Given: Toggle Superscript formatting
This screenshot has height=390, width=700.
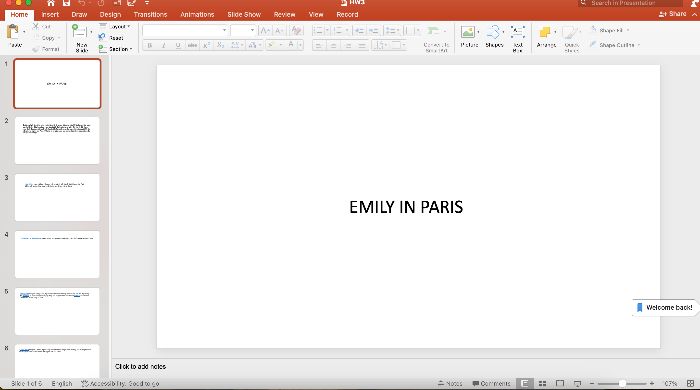Looking at the screenshot, I should pos(206,45).
